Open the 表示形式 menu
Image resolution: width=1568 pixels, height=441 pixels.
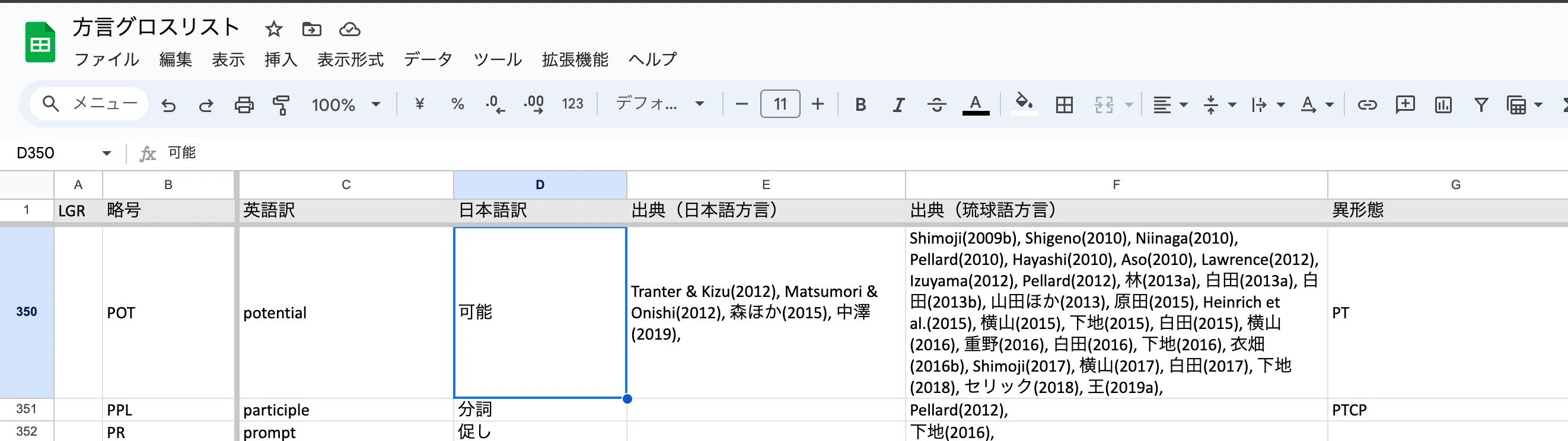[x=350, y=59]
